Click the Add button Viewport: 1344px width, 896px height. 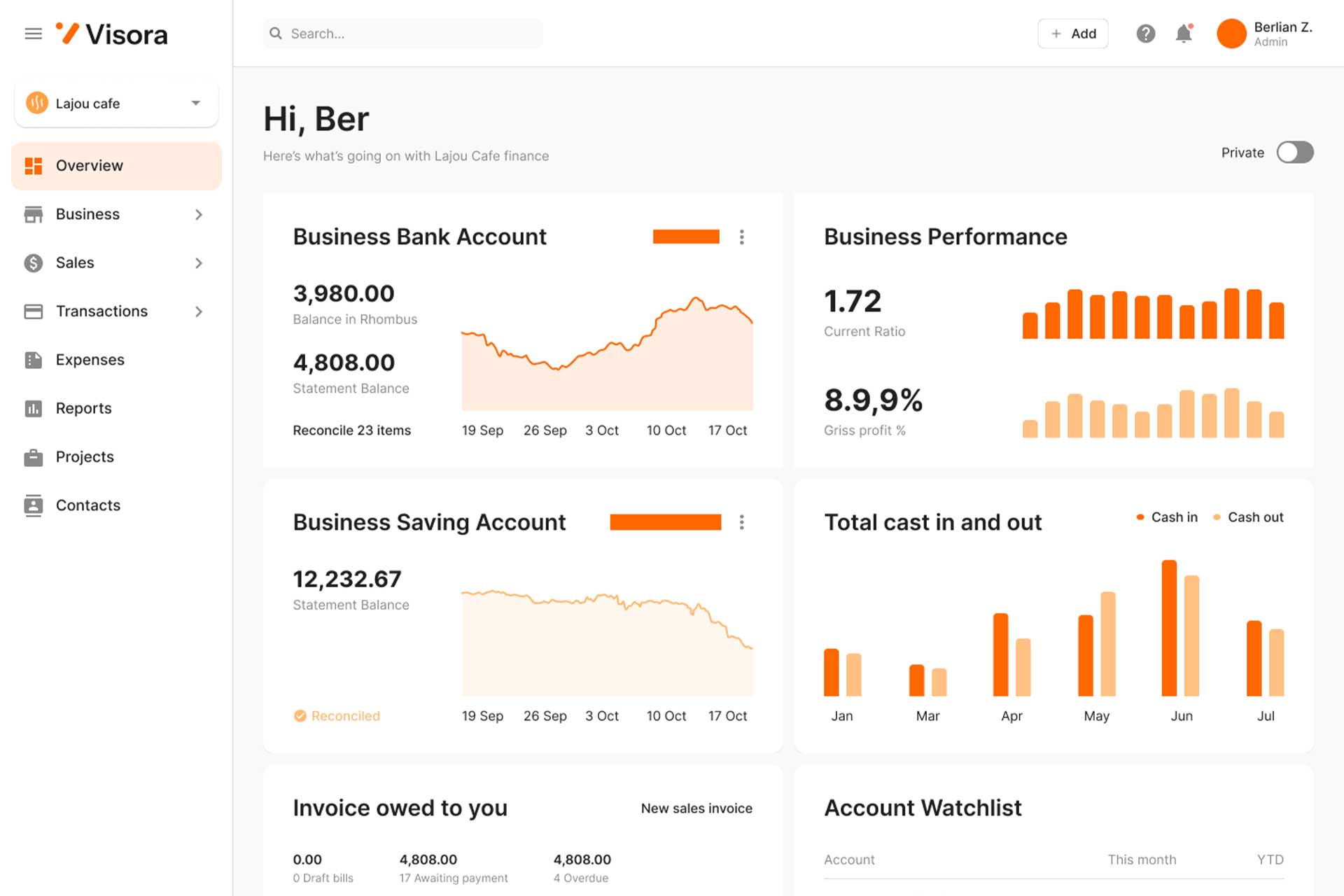1072,34
